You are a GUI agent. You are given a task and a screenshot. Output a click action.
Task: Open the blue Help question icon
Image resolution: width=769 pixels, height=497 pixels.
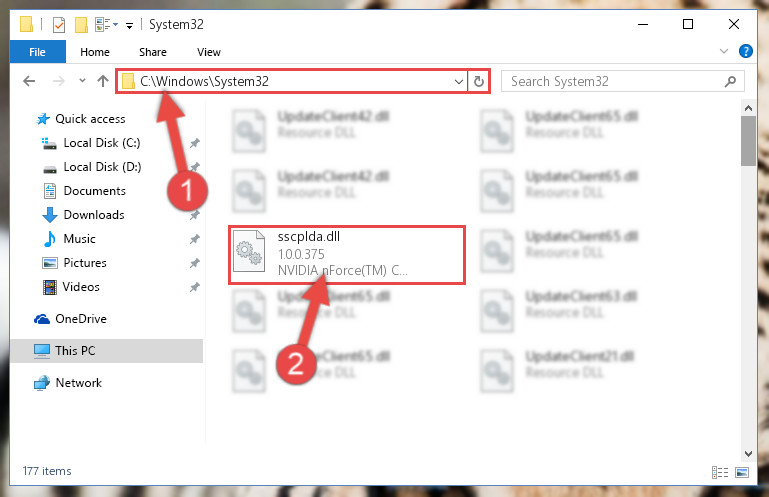point(745,51)
